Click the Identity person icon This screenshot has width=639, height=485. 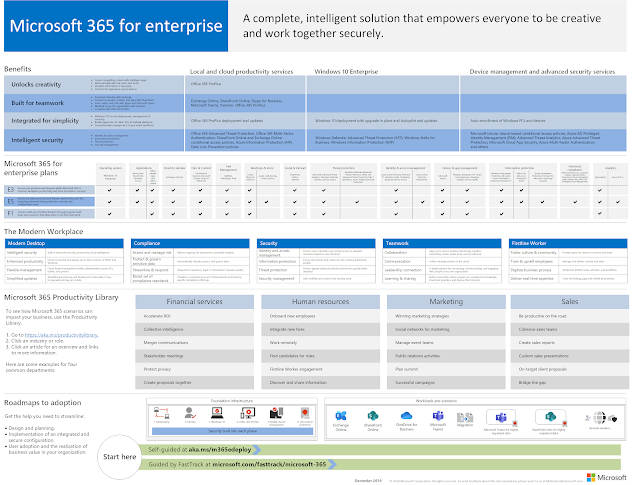click(x=189, y=413)
